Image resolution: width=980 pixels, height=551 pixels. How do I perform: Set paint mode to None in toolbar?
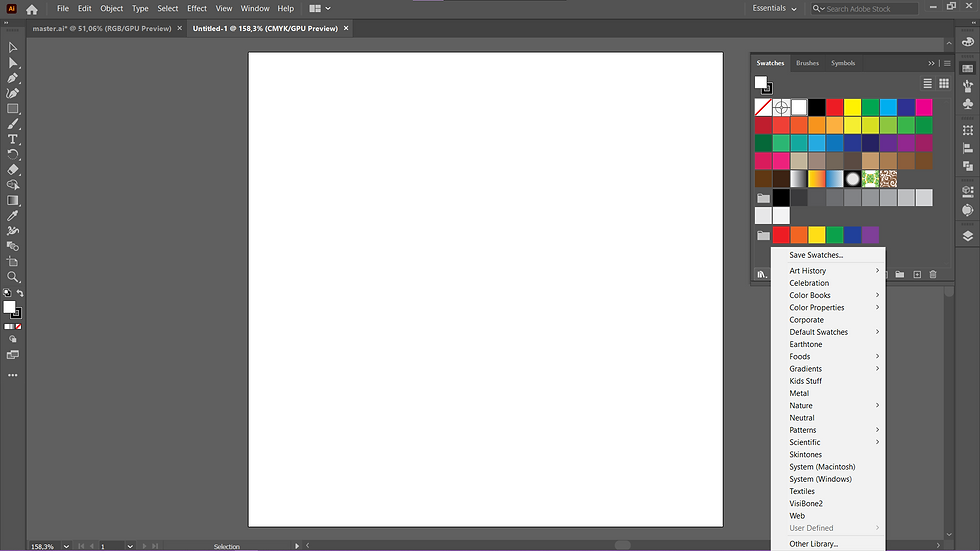point(19,327)
